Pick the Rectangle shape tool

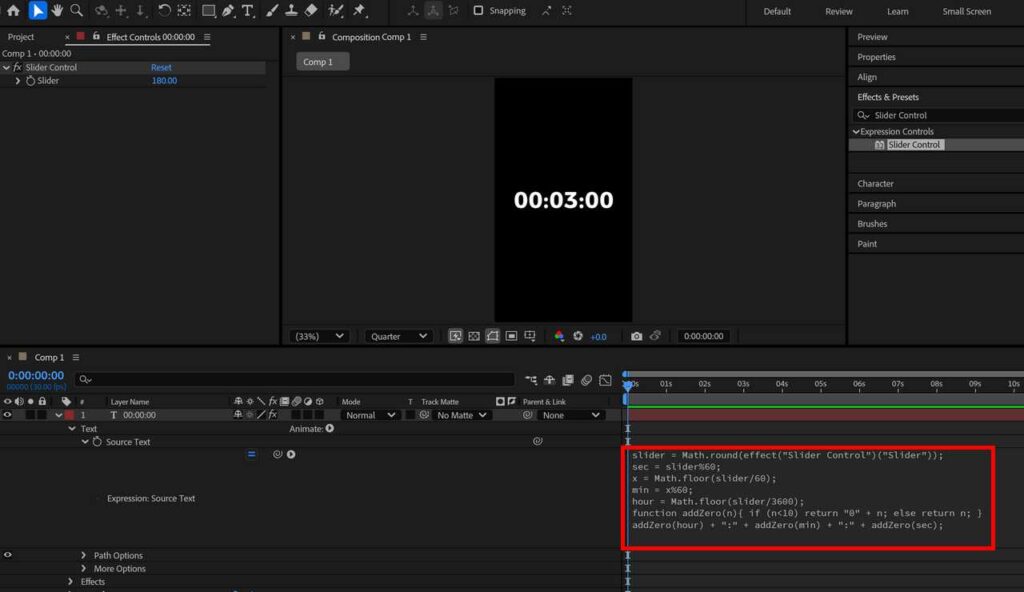click(x=208, y=10)
